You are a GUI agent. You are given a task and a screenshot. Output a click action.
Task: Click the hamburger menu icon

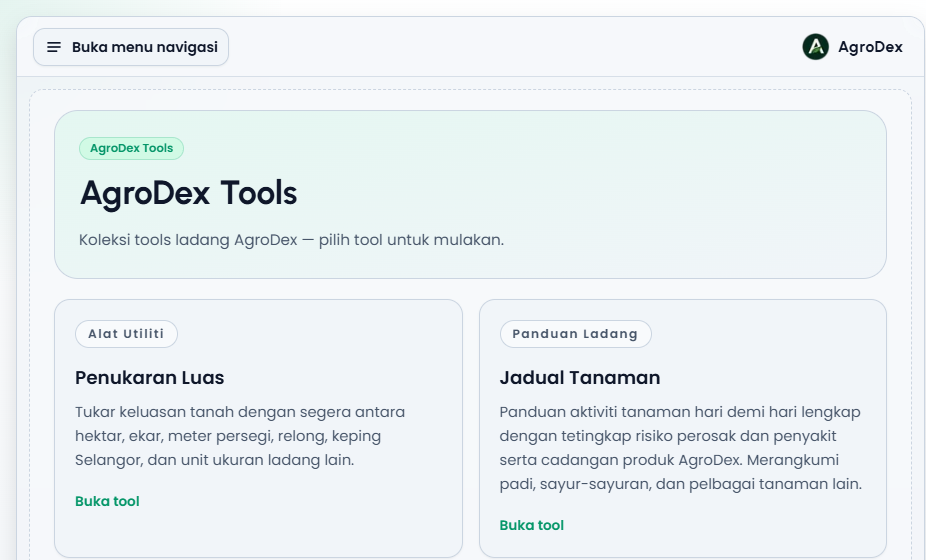54,47
